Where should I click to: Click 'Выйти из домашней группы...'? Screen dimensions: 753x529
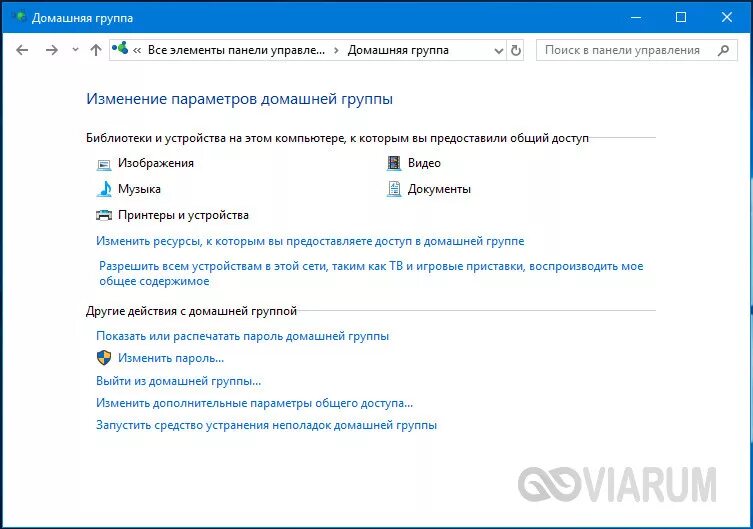[179, 381]
